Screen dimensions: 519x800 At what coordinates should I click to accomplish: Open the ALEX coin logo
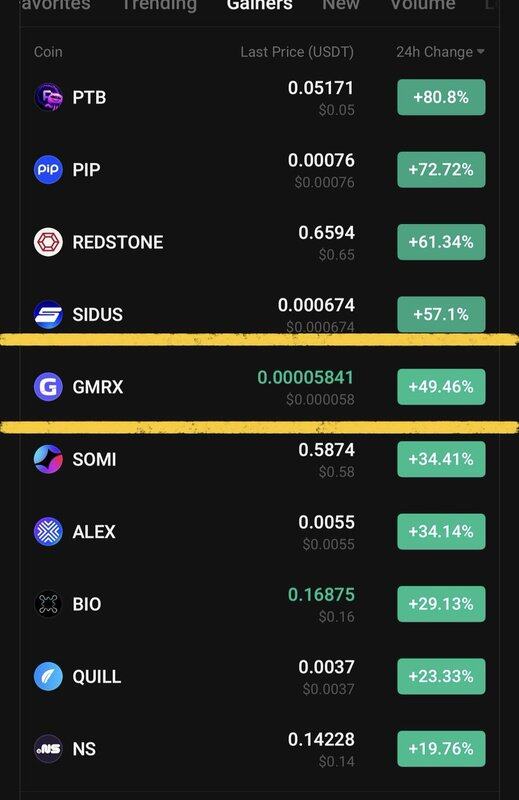tap(48, 532)
